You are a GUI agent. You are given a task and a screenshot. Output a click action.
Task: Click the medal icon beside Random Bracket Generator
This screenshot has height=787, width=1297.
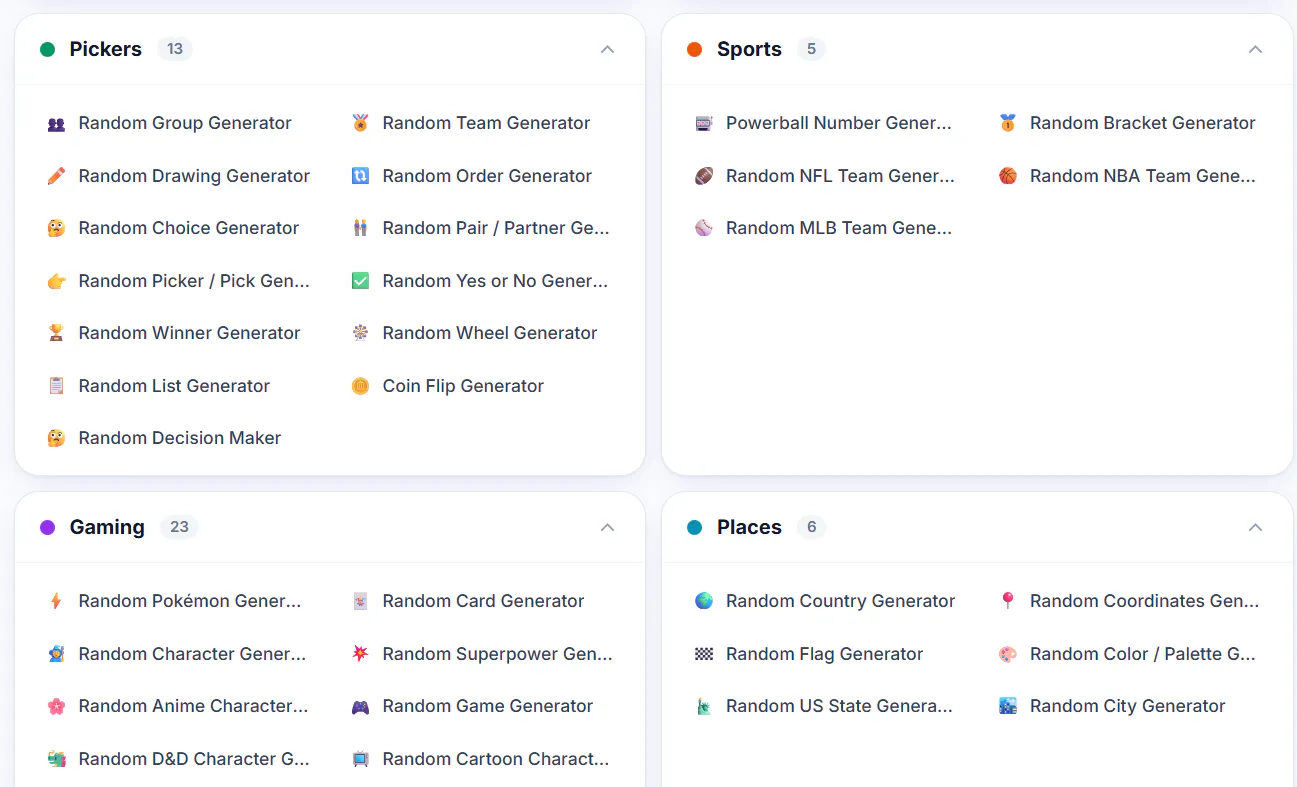coord(1008,124)
